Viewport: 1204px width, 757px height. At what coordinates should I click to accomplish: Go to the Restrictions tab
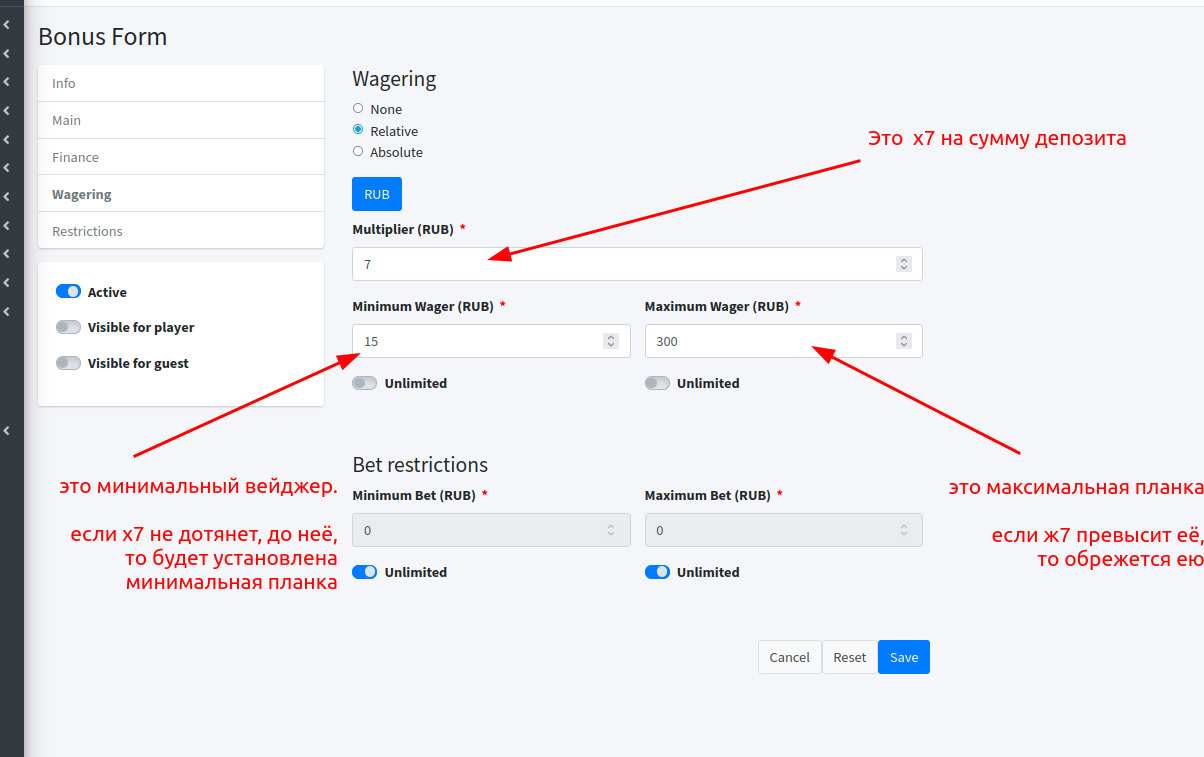(180, 231)
